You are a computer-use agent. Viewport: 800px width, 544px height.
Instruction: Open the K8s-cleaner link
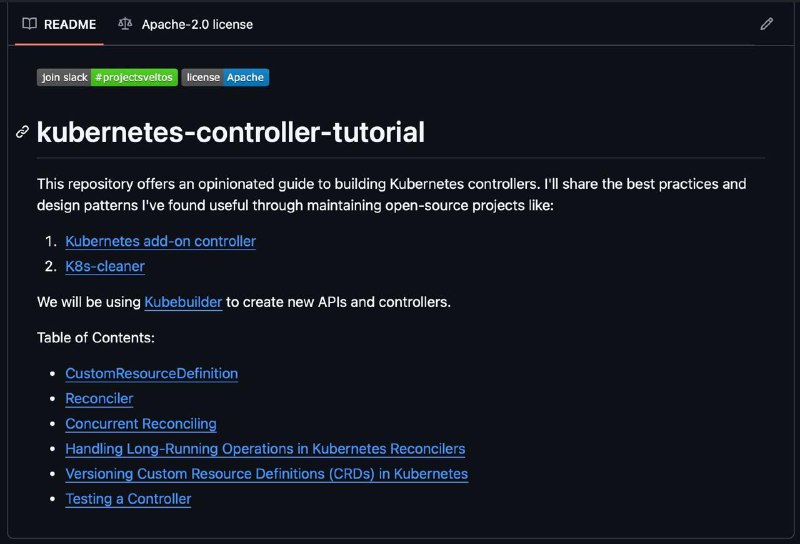[x=105, y=266]
